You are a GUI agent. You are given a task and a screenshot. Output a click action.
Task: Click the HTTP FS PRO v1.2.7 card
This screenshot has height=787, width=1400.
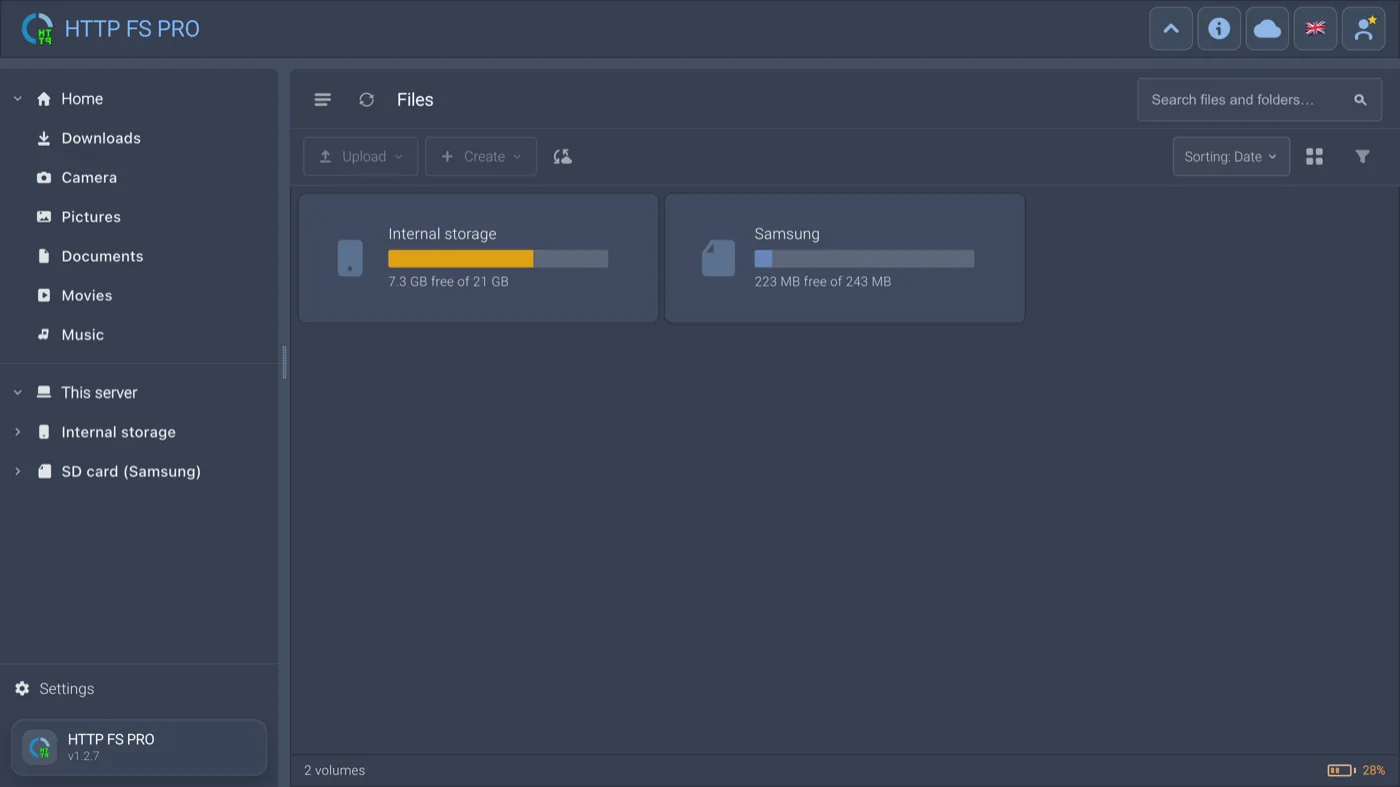(x=139, y=748)
